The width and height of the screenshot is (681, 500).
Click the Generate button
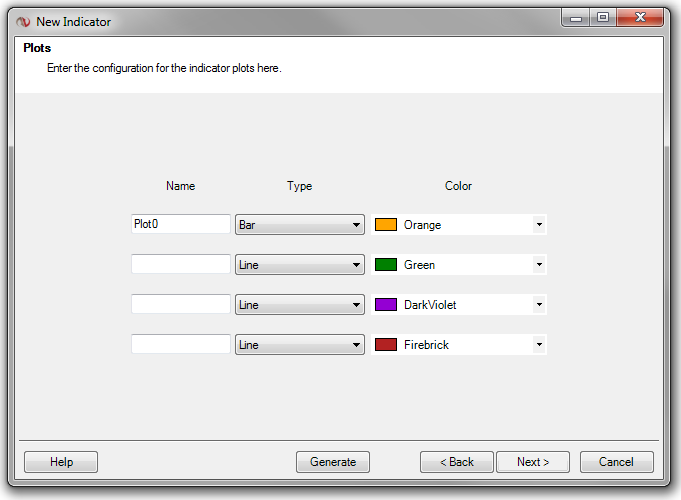333,462
